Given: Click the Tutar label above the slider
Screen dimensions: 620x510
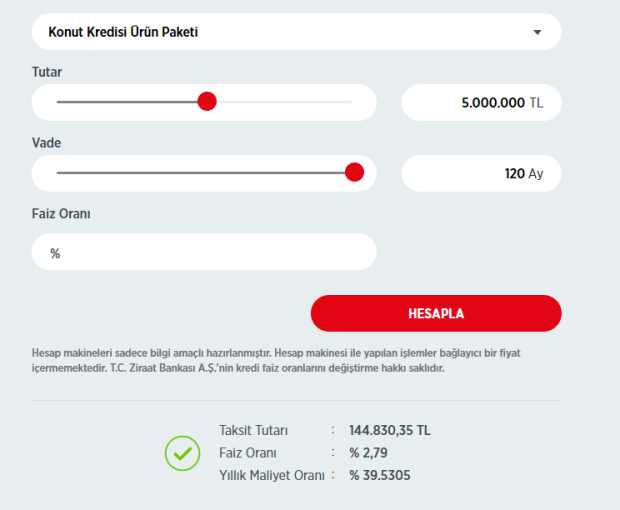Looking at the screenshot, I should pos(47,72).
